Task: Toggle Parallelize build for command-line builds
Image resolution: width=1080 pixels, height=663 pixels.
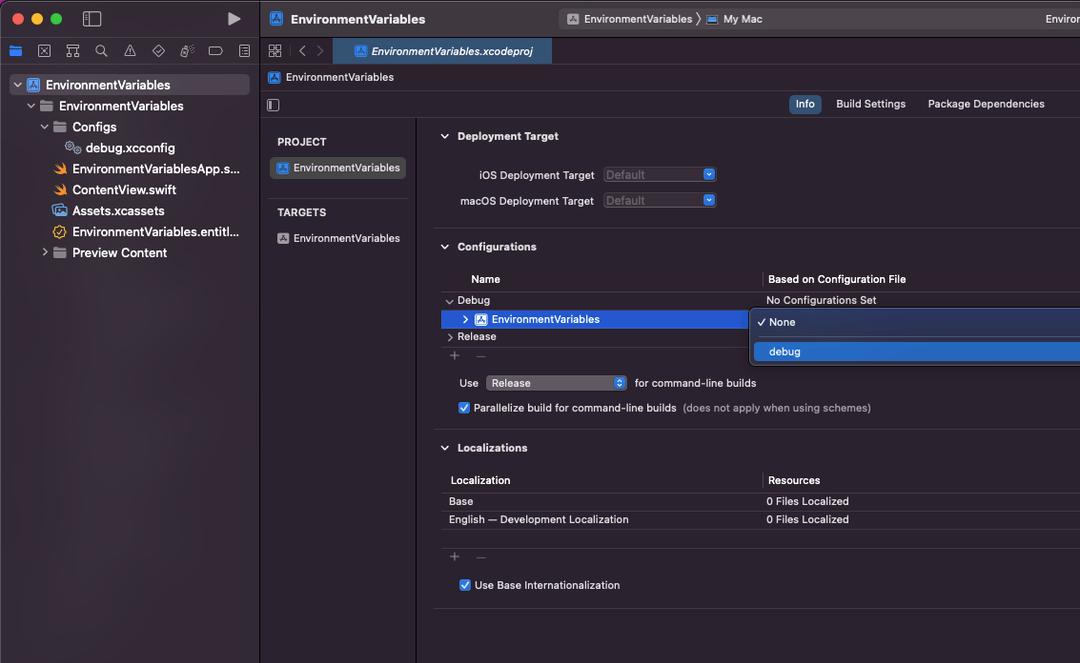Action: coord(464,408)
